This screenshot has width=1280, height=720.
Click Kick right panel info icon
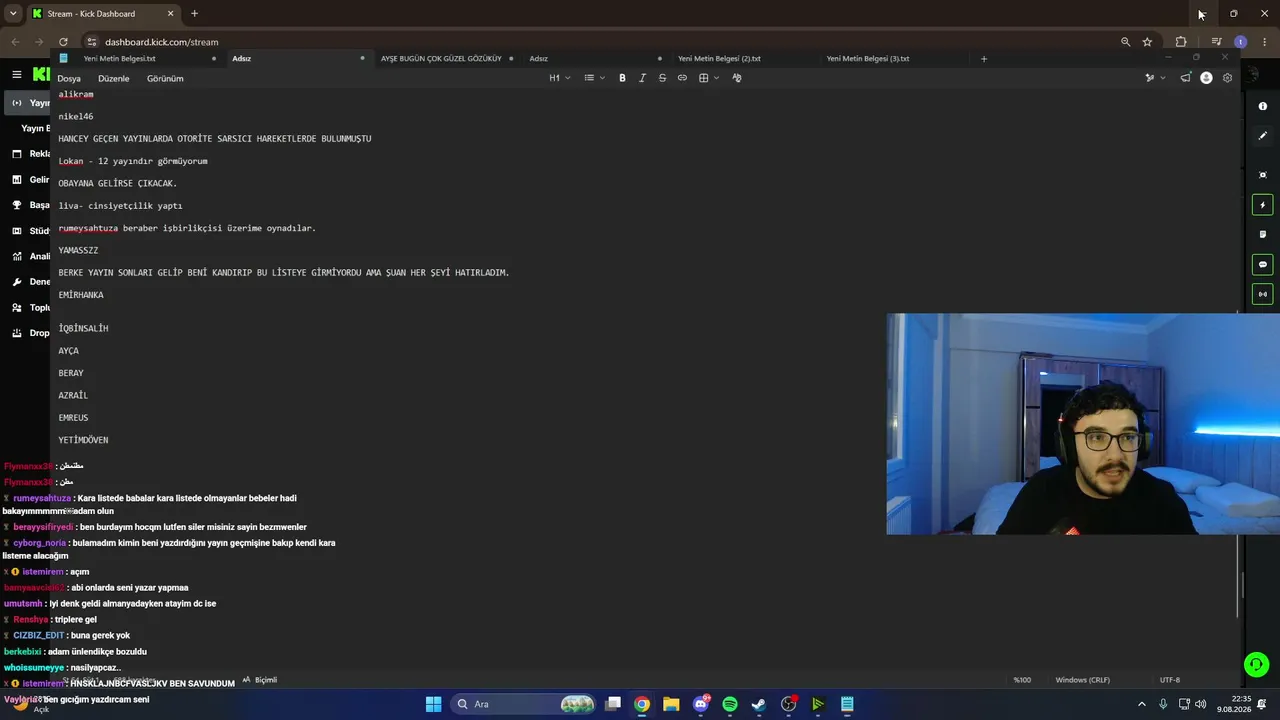coord(1263,106)
